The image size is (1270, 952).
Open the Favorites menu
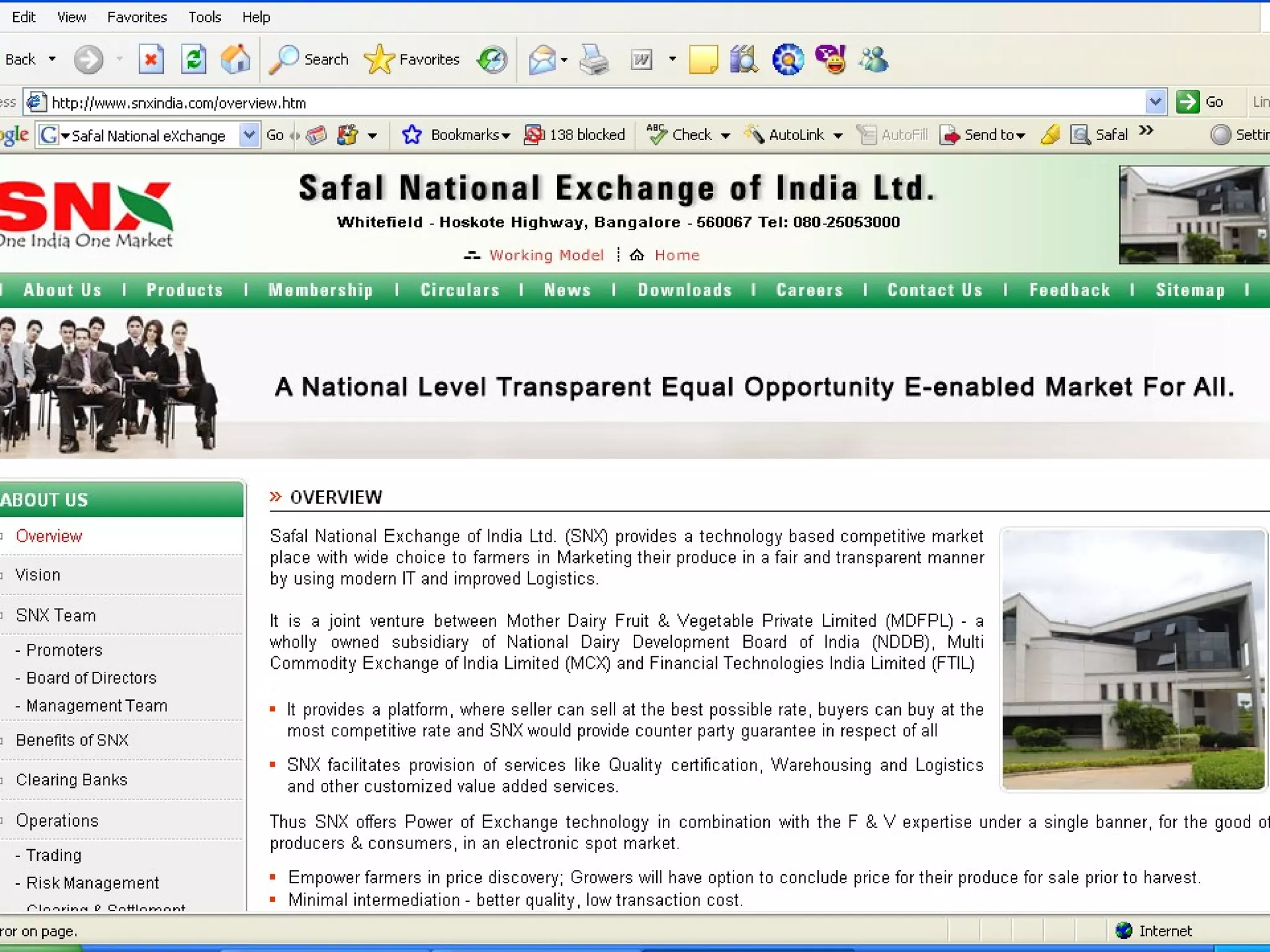click(x=137, y=17)
